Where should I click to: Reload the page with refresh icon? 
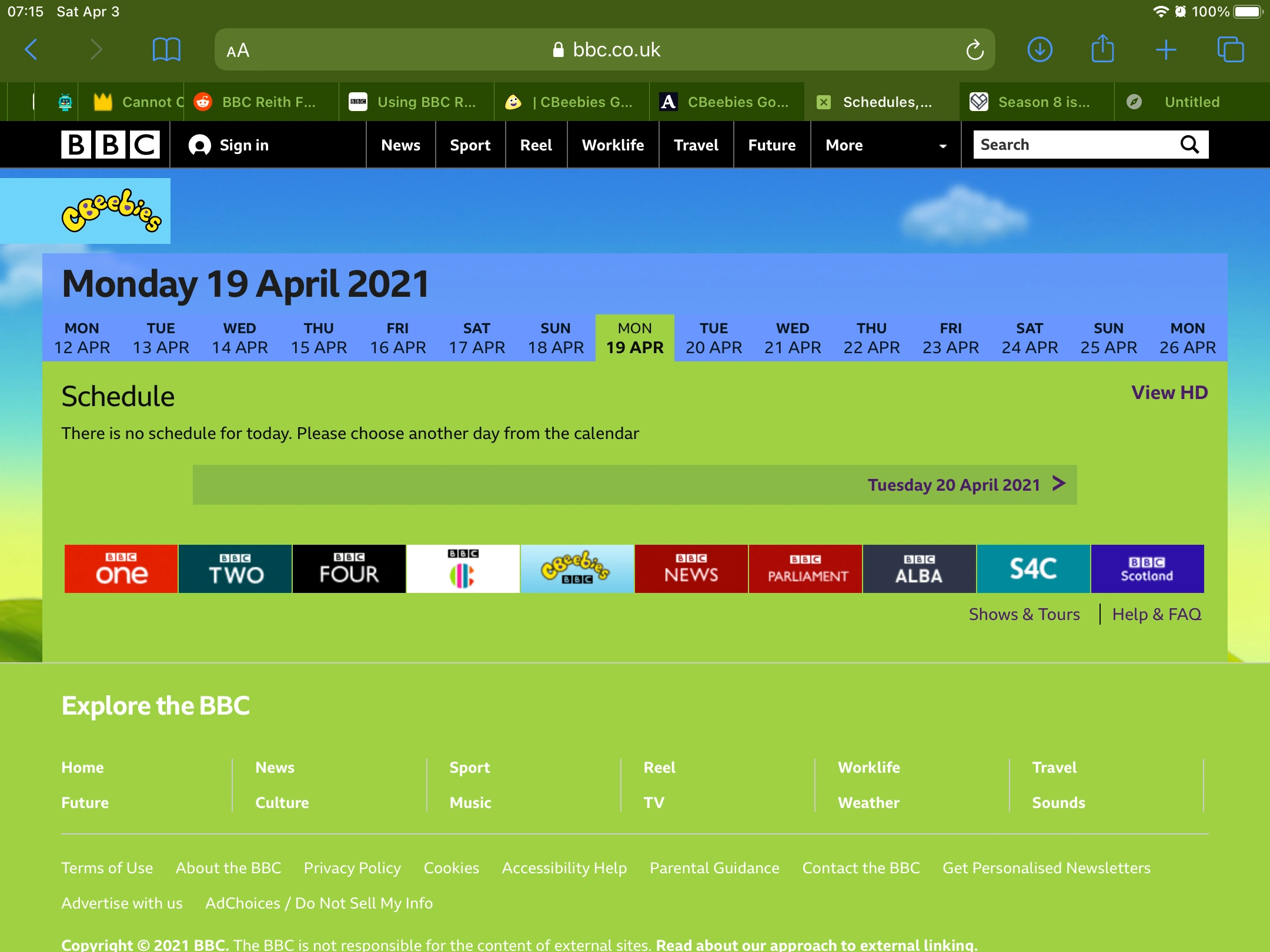(x=974, y=50)
